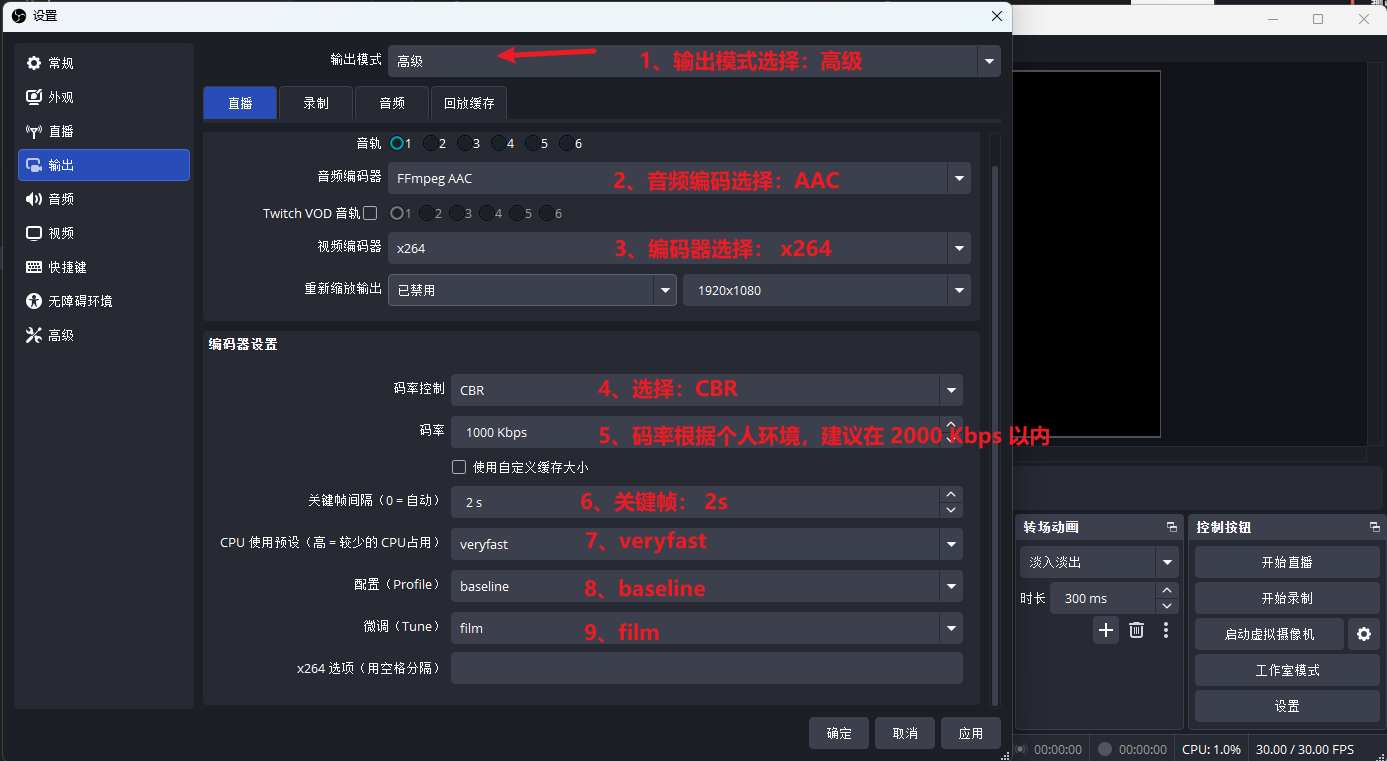The width and height of the screenshot is (1387, 761).
Task: Open the 视频编码器 dropdown
Action: coord(679,249)
